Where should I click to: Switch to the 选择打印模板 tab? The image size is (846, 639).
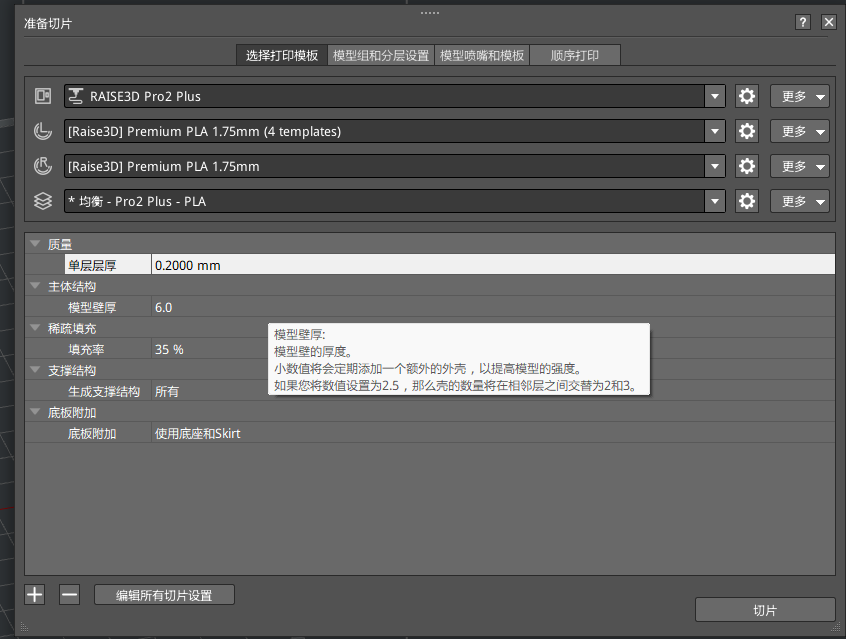[282, 55]
